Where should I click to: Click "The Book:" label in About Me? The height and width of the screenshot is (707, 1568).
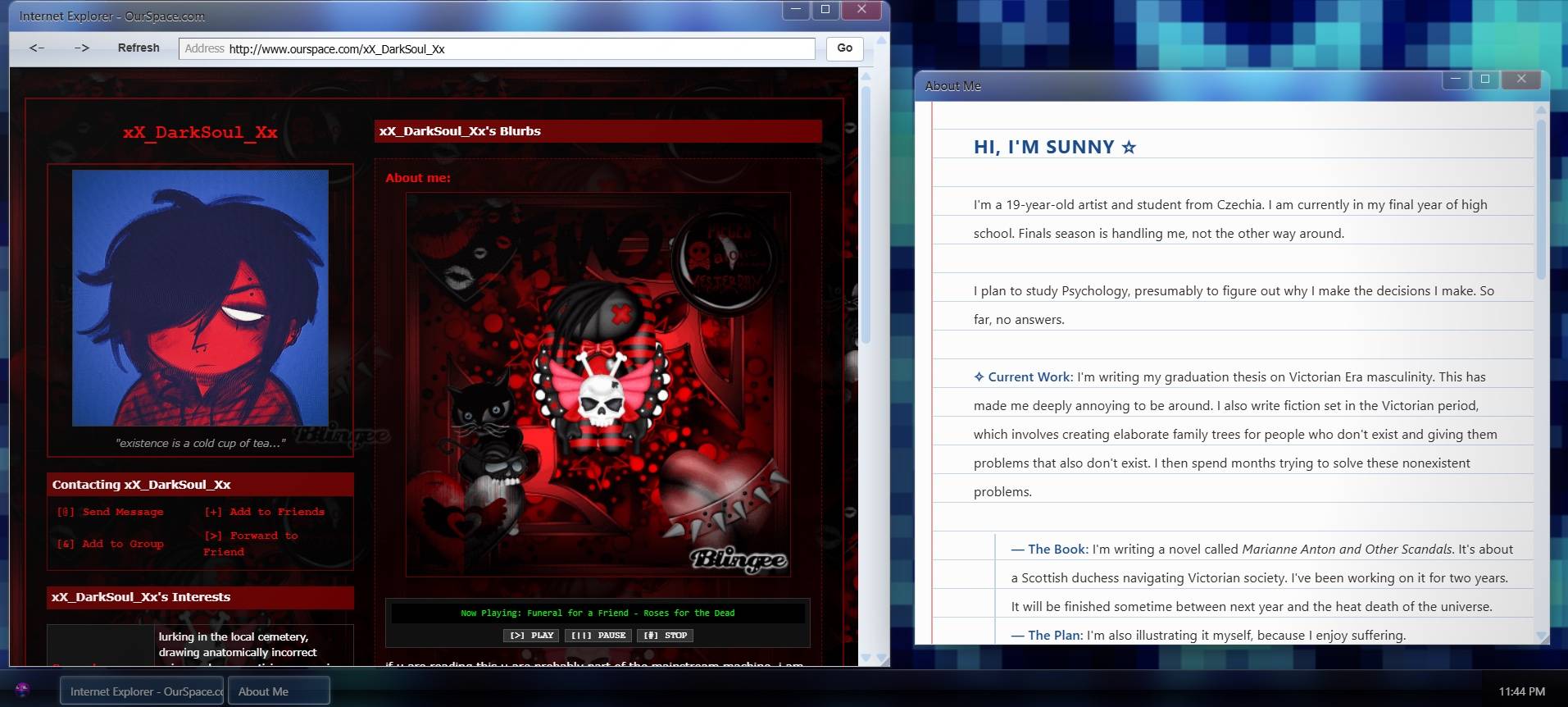[1050, 550]
